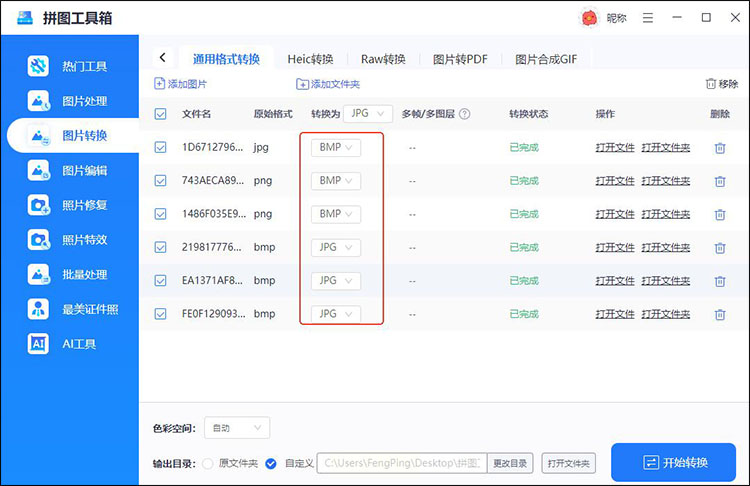Open the 热门工具 sidebar icon
Image resolution: width=750 pixels, height=486 pixels.
click(38, 66)
